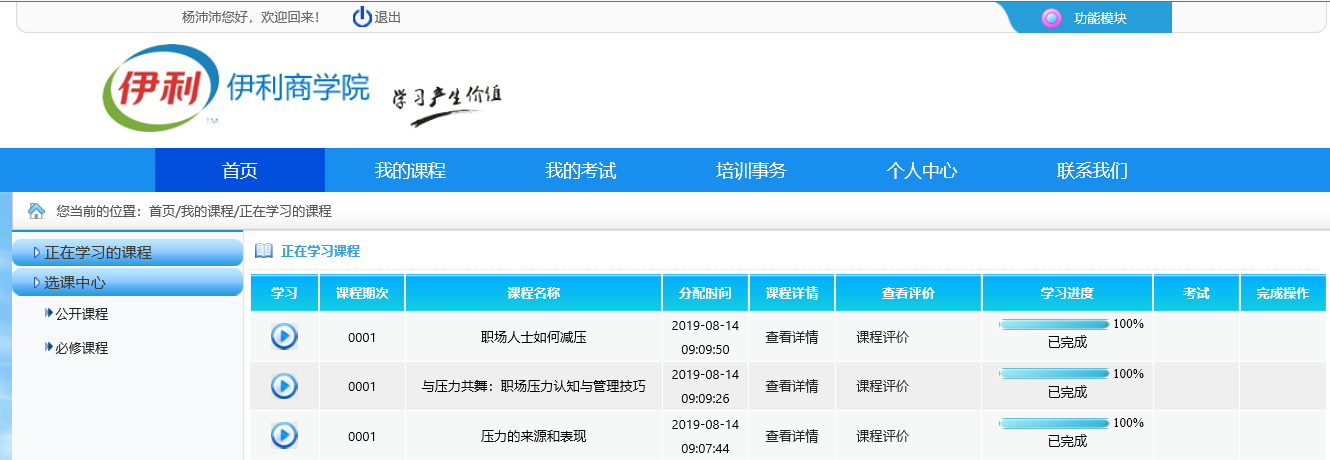The width and height of the screenshot is (1330, 460).
Task: Expand 正在学习的课程 sidebar section
Action: [98, 253]
